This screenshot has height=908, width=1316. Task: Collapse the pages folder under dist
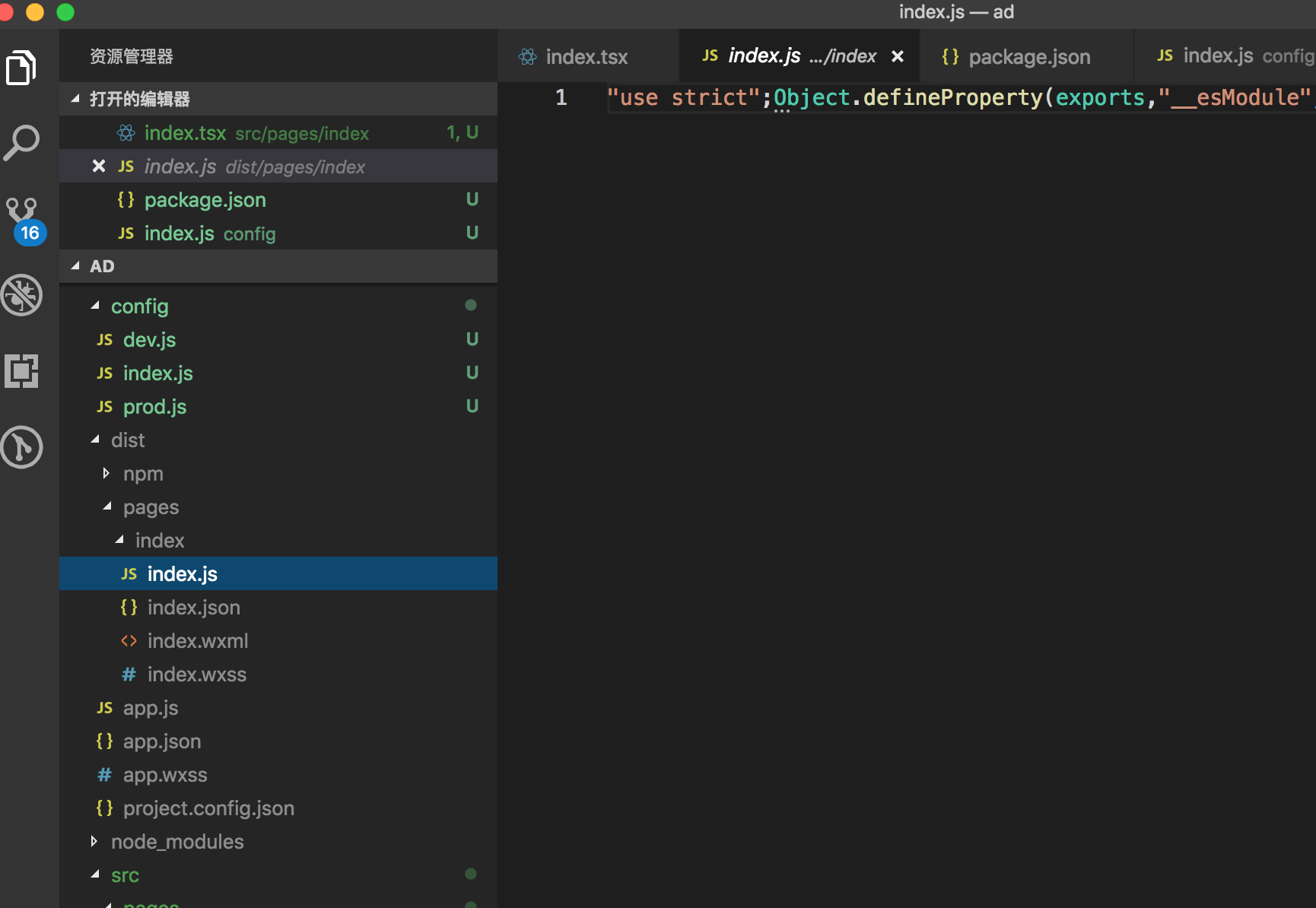[107, 506]
